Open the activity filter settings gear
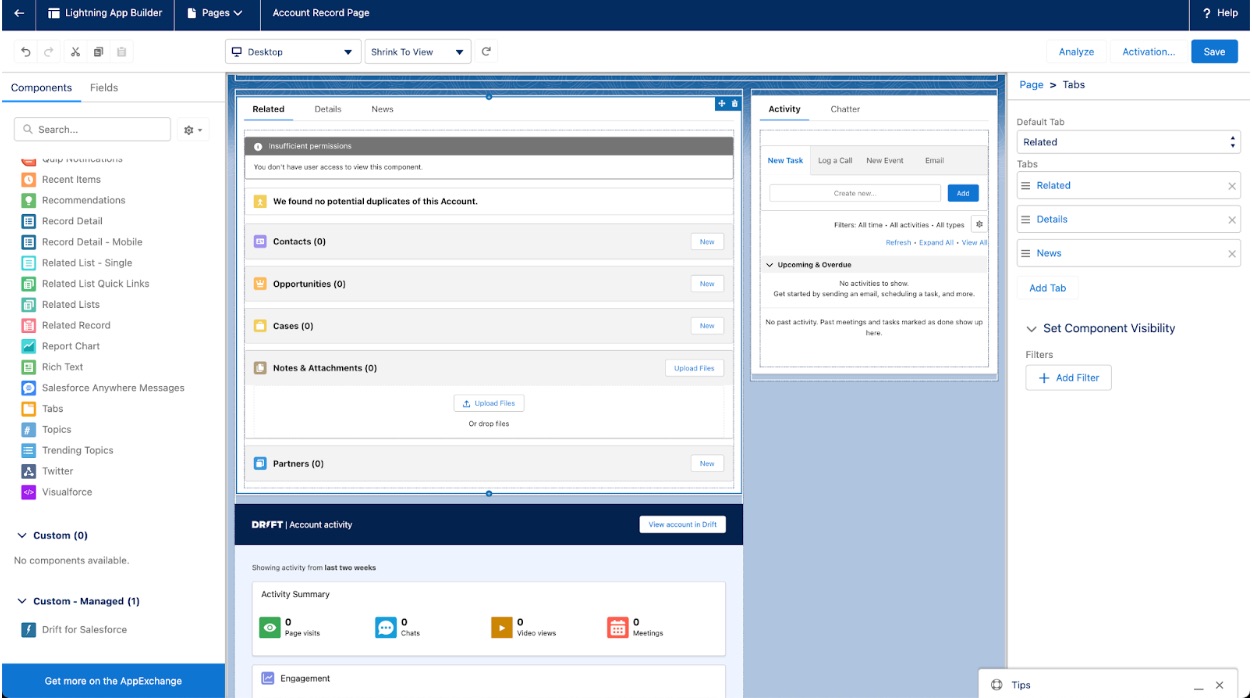 coord(979,225)
